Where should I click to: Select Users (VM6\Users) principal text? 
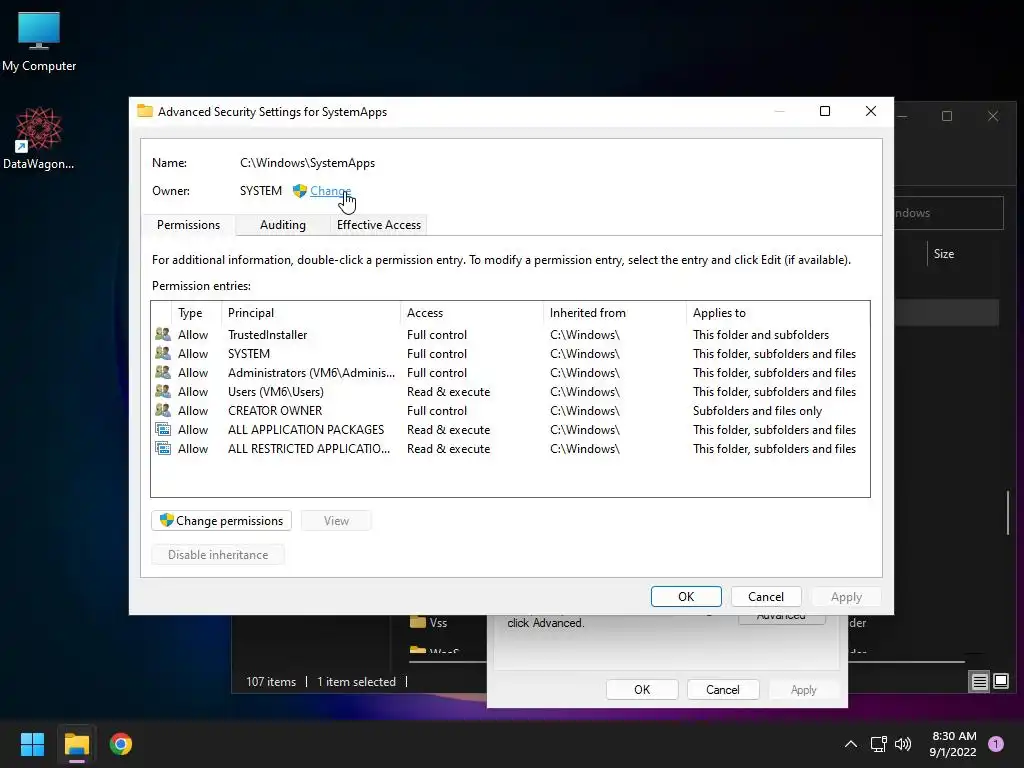(276, 391)
